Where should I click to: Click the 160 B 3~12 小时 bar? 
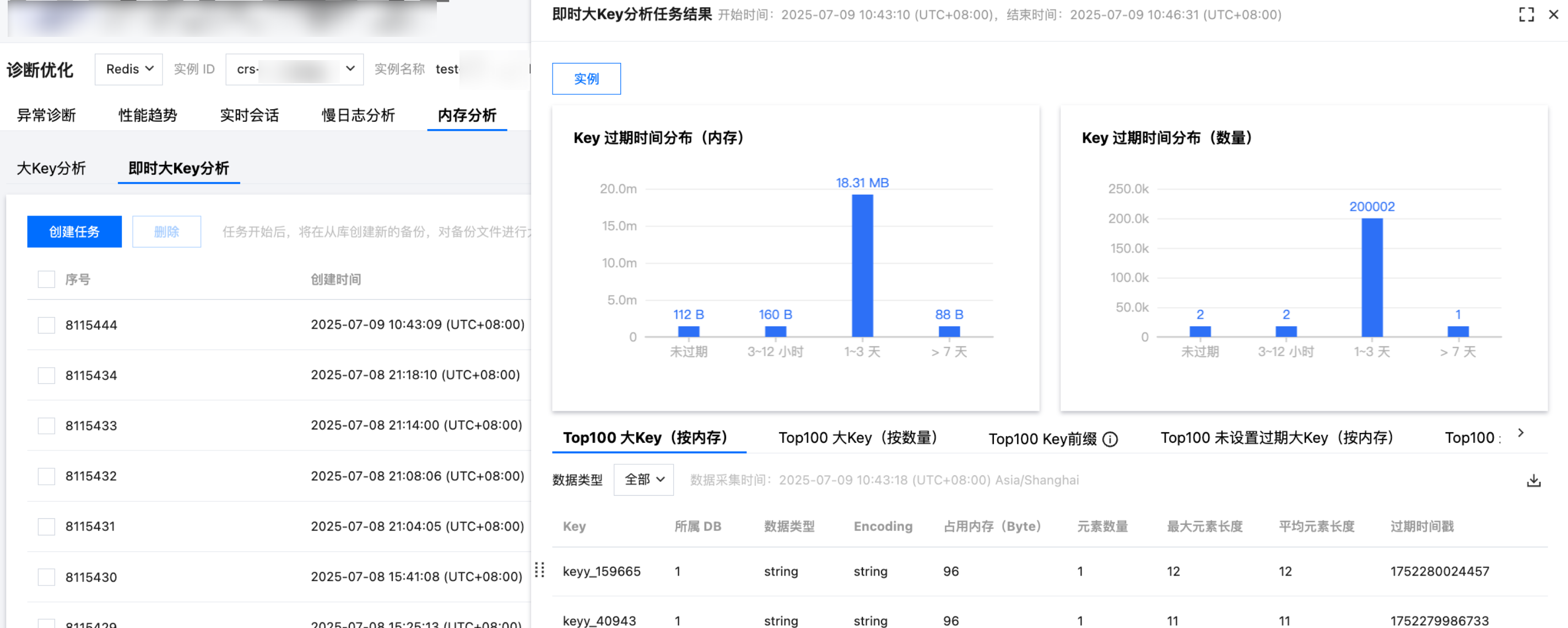click(x=776, y=331)
